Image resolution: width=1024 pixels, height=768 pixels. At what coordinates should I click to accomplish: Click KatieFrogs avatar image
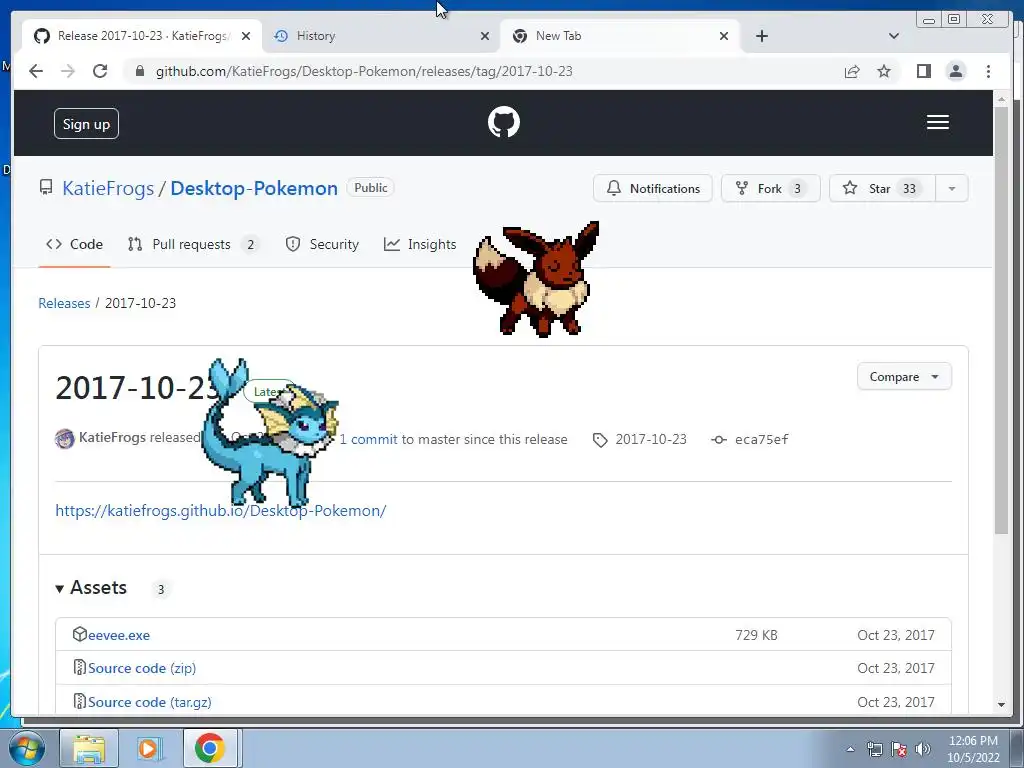[65, 438]
